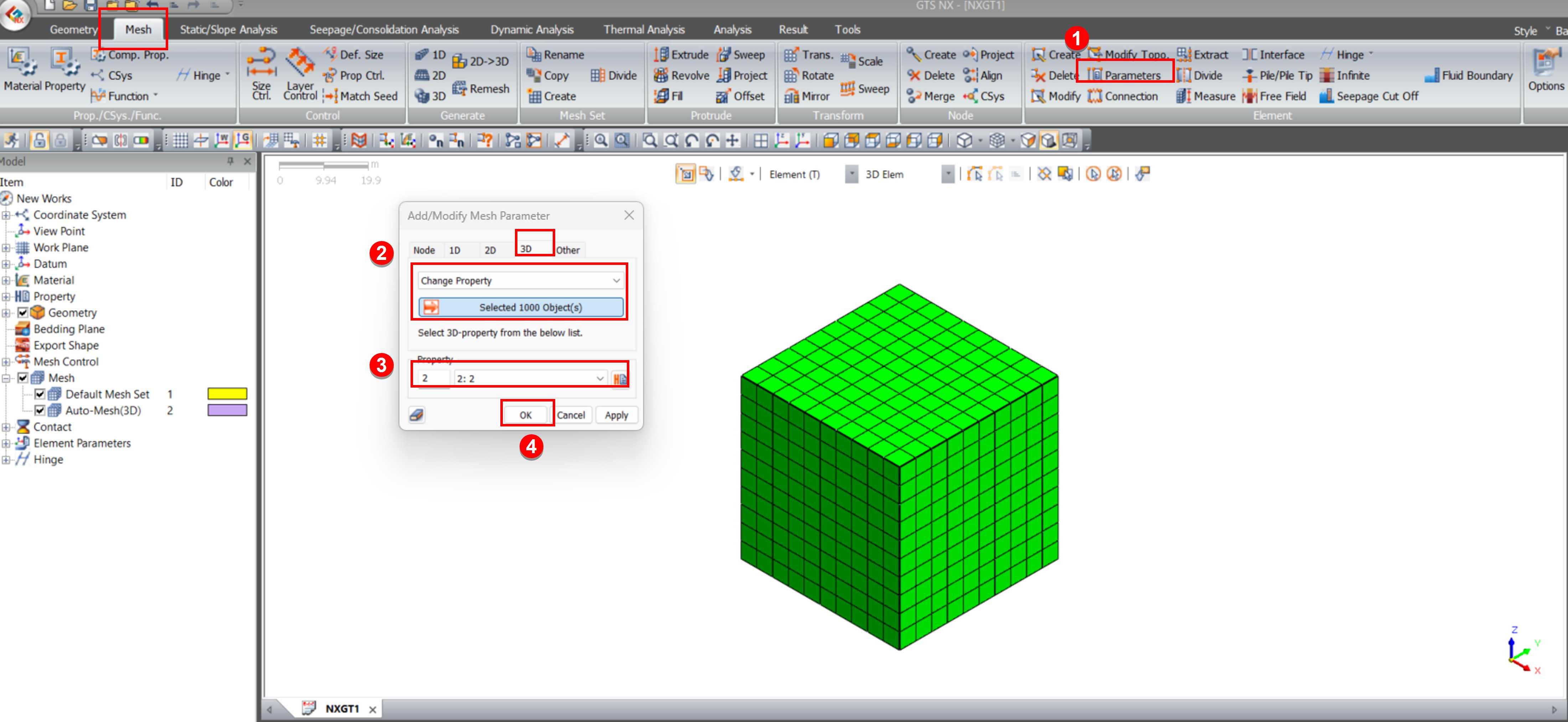This screenshot has width=1568, height=722.
Task: Click the Free Field tool
Action: click(x=1274, y=96)
